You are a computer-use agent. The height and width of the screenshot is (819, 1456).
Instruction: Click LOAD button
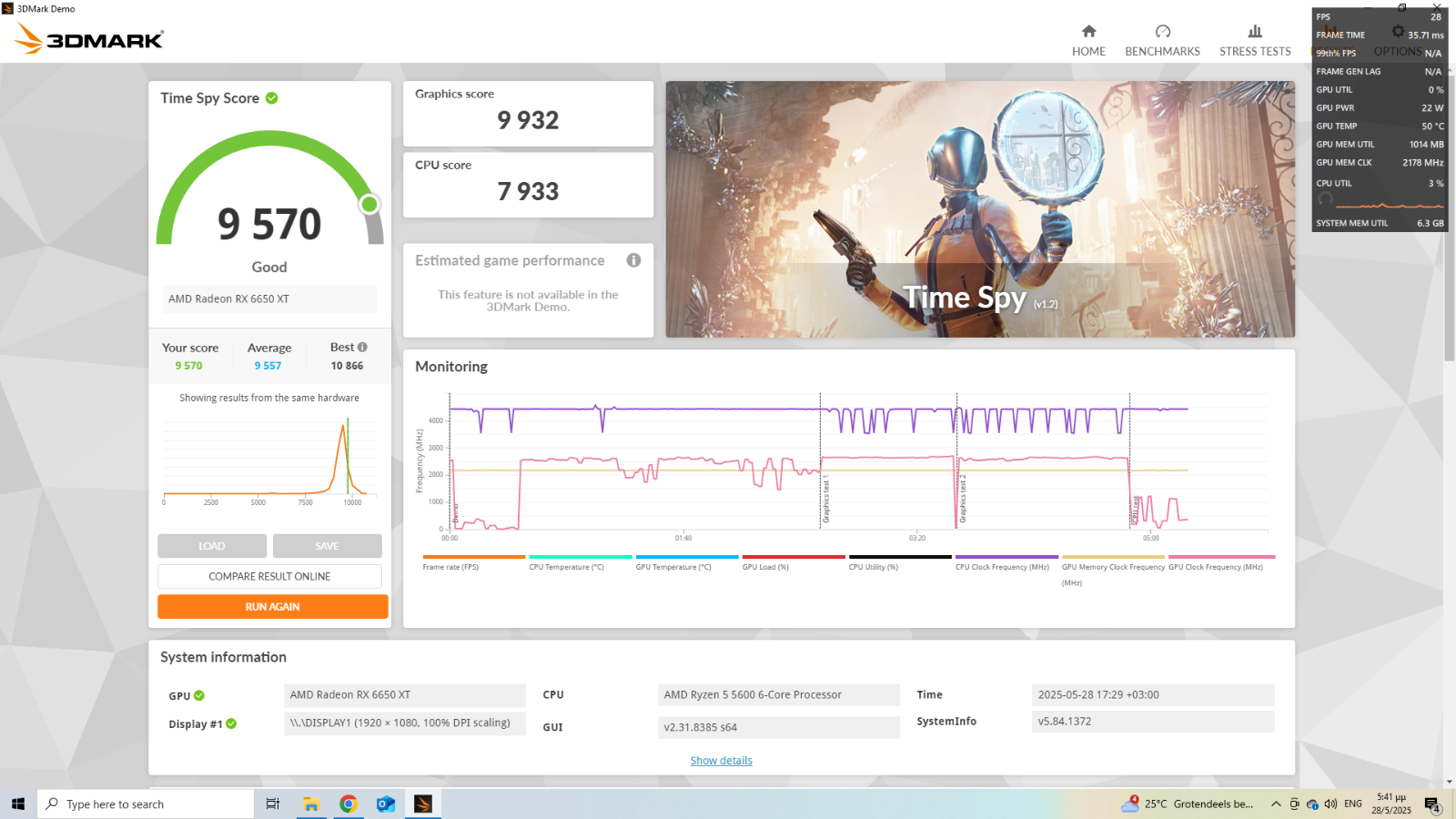click(212, 546)
